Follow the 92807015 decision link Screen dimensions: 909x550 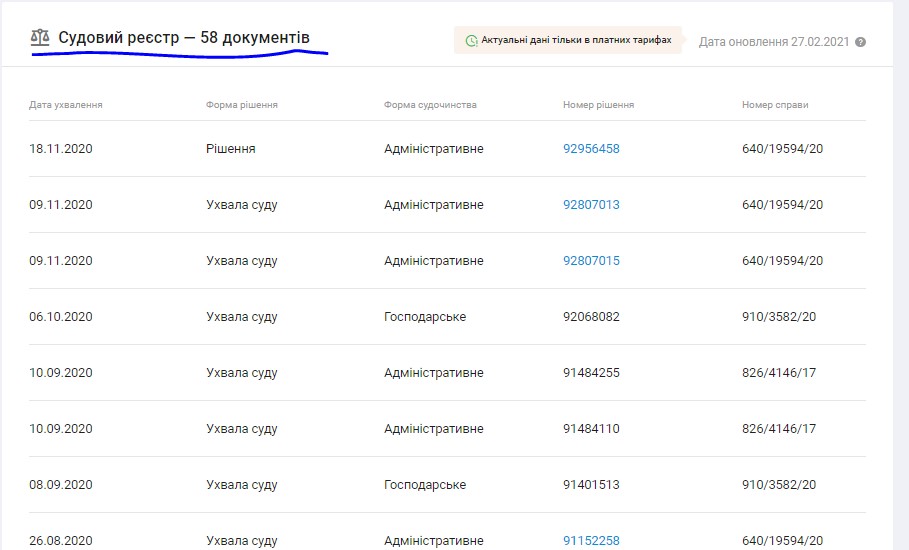[x=591, y=261]
